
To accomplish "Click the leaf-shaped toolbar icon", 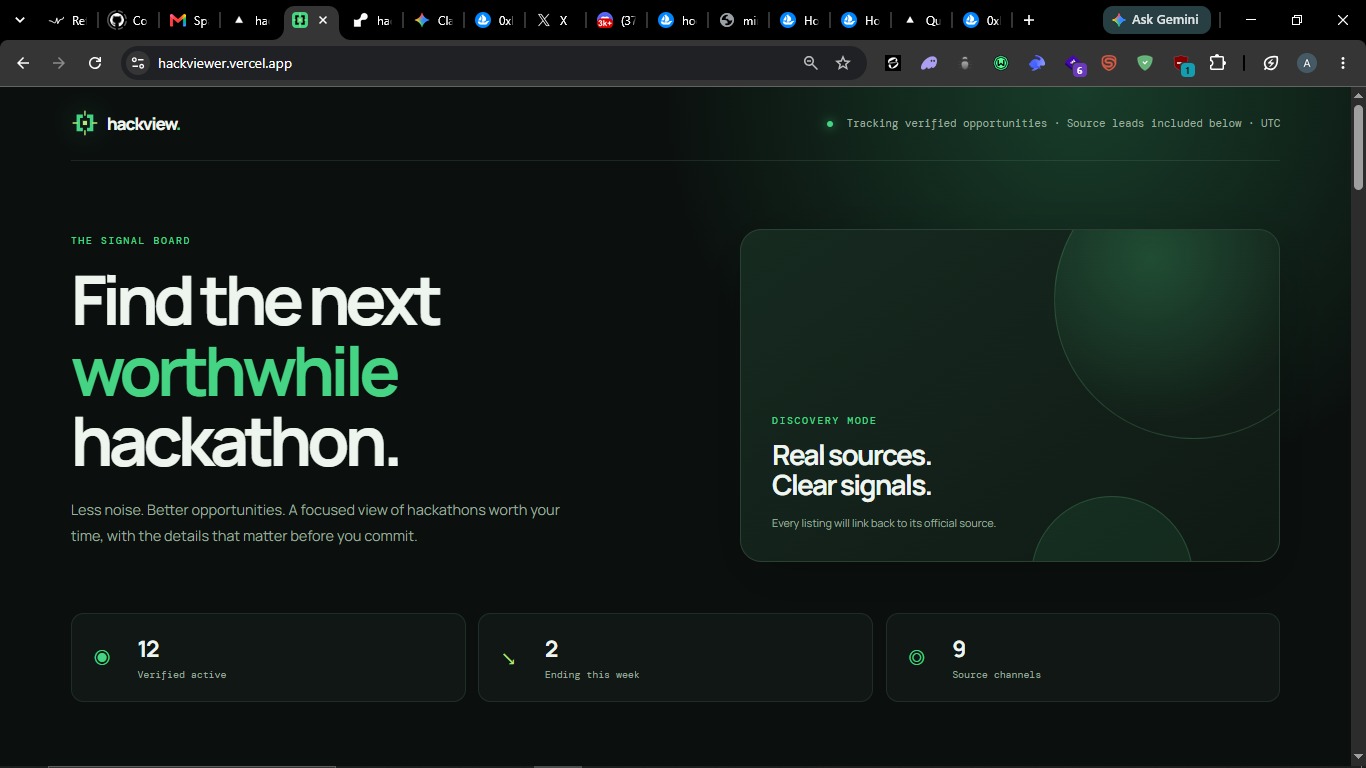I will (1271, 63).
